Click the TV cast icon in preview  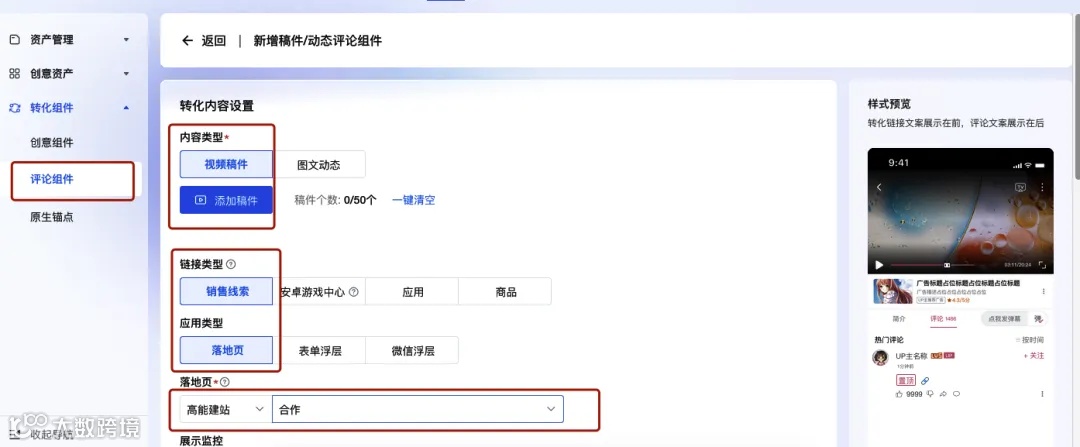tap(1021, 187)
